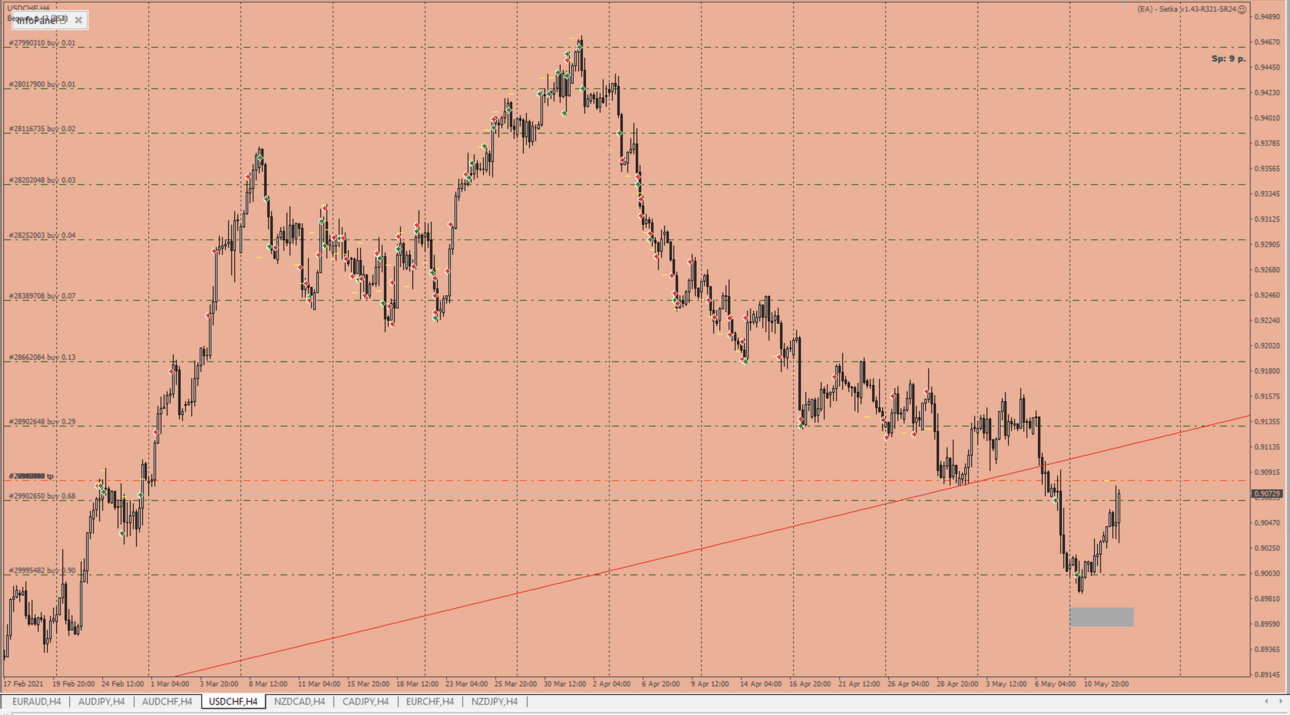Click the 0.92020 price scale value
1290x715 pixels.
tap(1267, 346)
